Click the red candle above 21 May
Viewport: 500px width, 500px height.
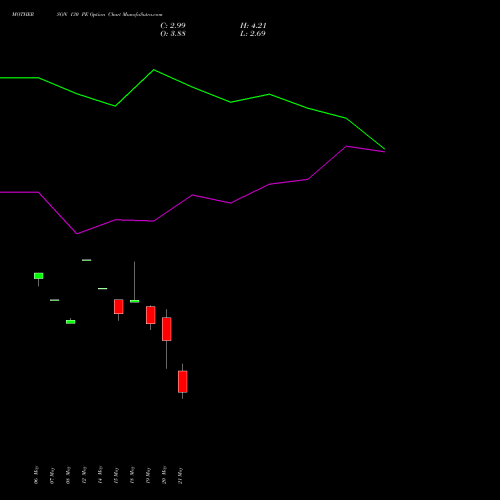[x=182, y=382]
